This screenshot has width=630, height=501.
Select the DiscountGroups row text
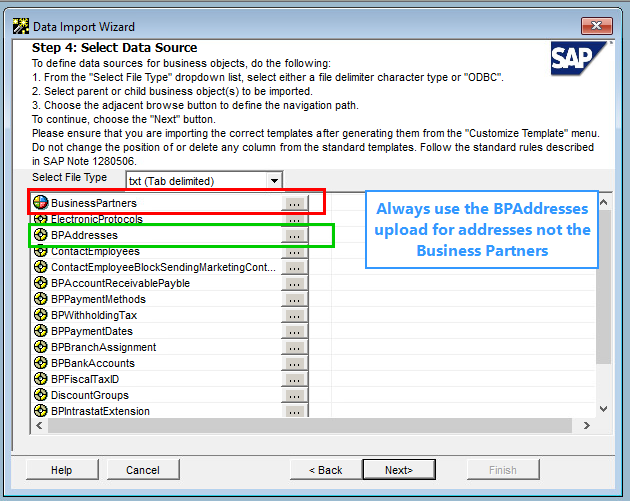[x=90, y=395]
